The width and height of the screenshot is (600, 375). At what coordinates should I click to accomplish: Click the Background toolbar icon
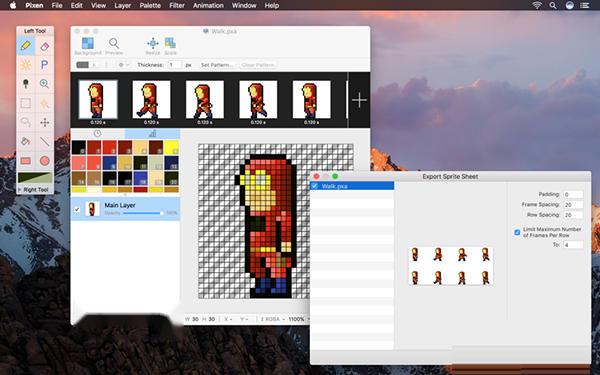click(88, 46)
